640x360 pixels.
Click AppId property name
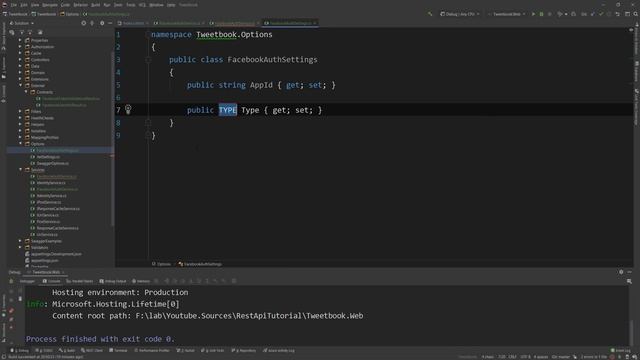point(261,85)
